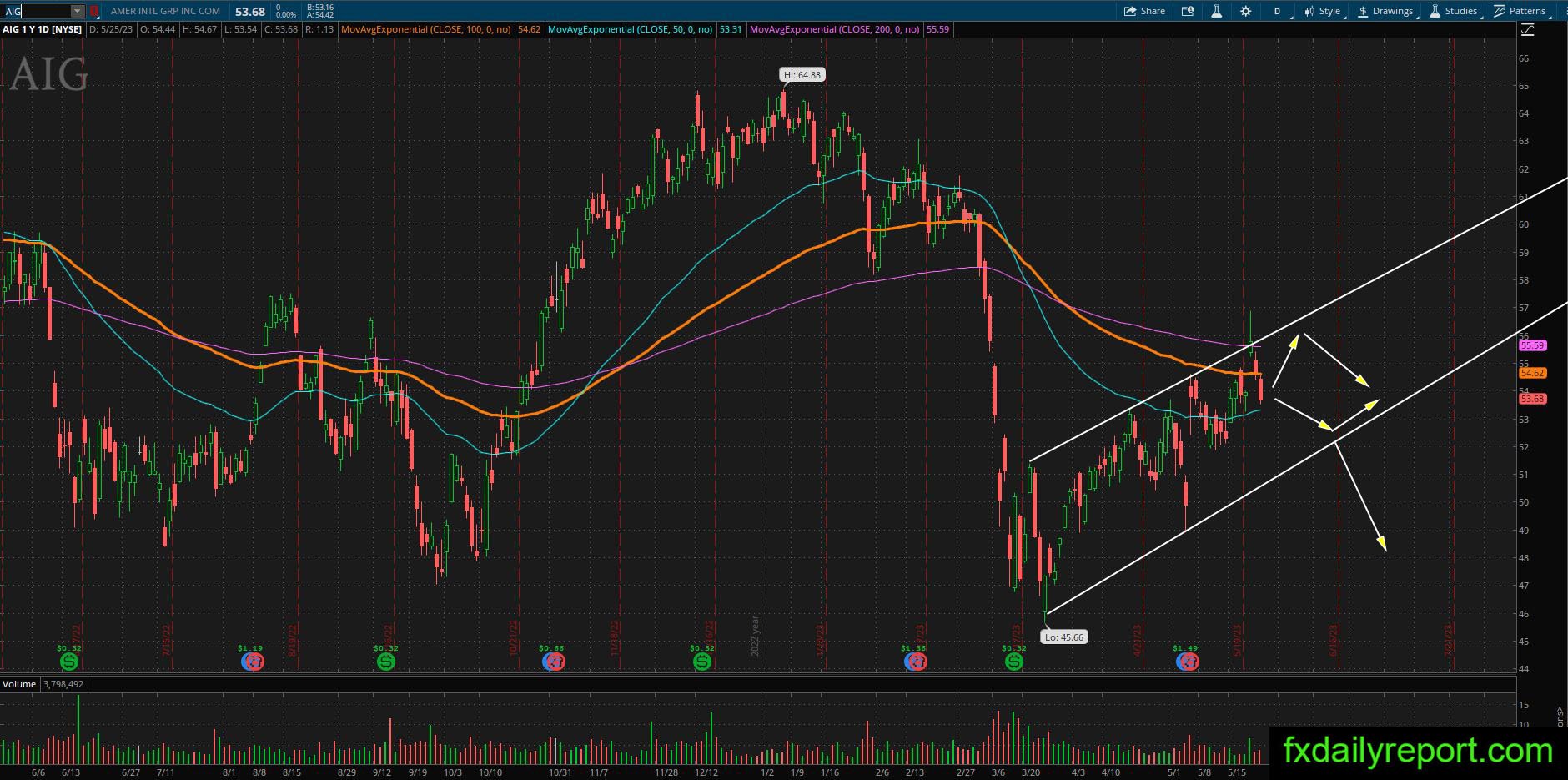
Task: Click the A: 54.42 ask quote
Action: coord(320,15)
